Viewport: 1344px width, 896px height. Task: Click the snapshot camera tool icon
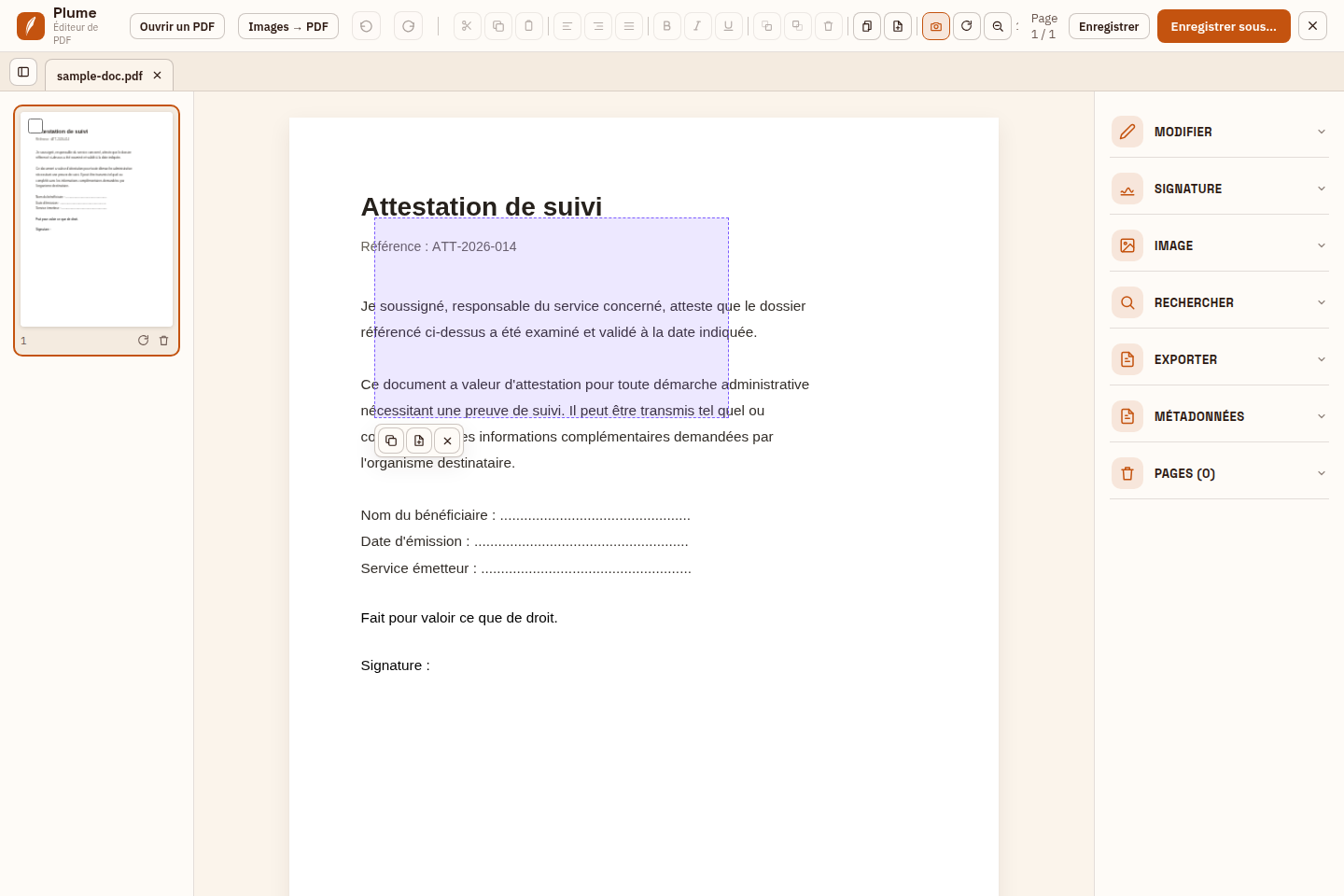936,26
